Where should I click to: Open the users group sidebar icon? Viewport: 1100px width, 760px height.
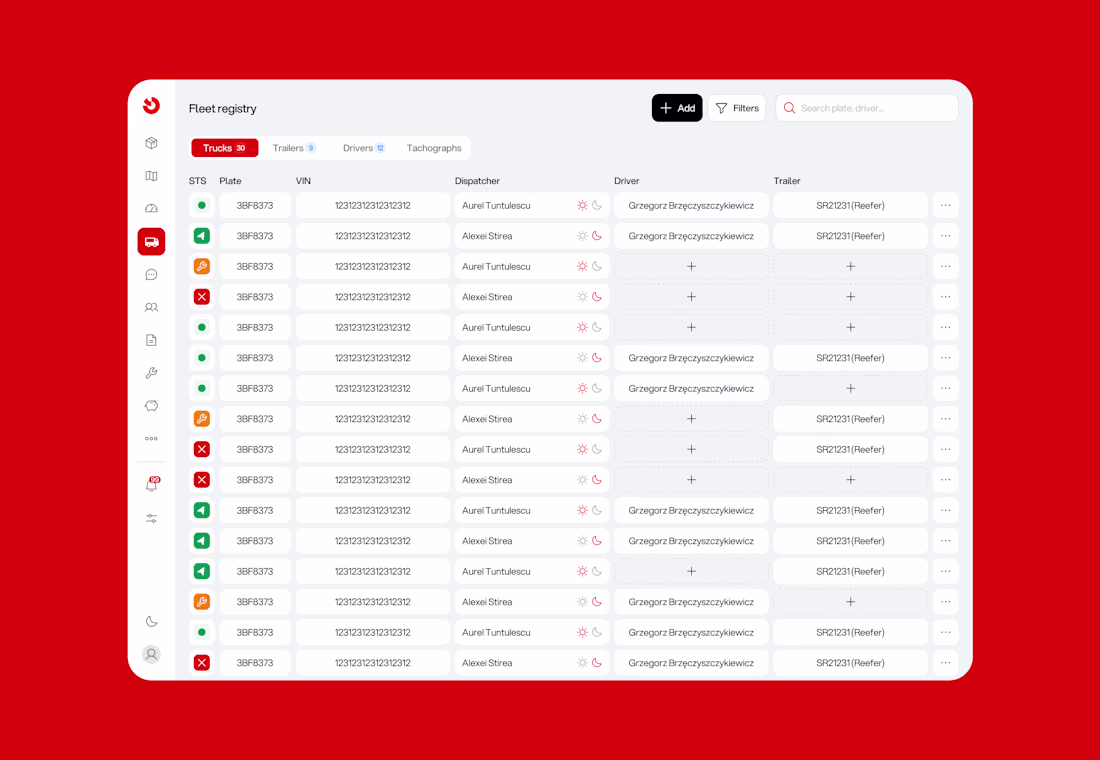click(152, 307)
